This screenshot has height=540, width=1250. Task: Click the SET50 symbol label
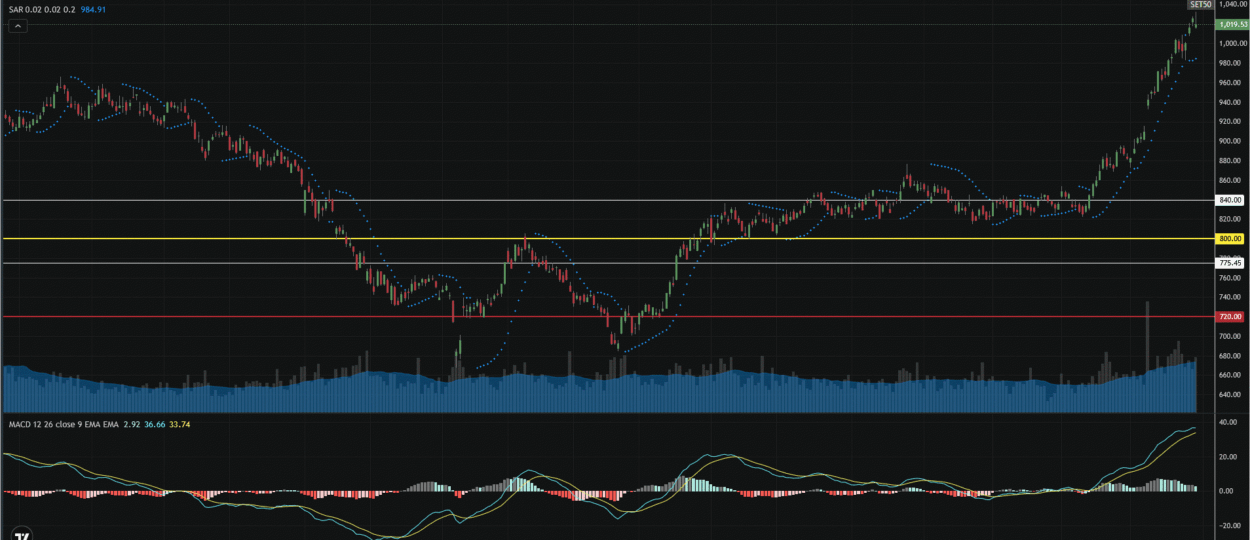1200,5
